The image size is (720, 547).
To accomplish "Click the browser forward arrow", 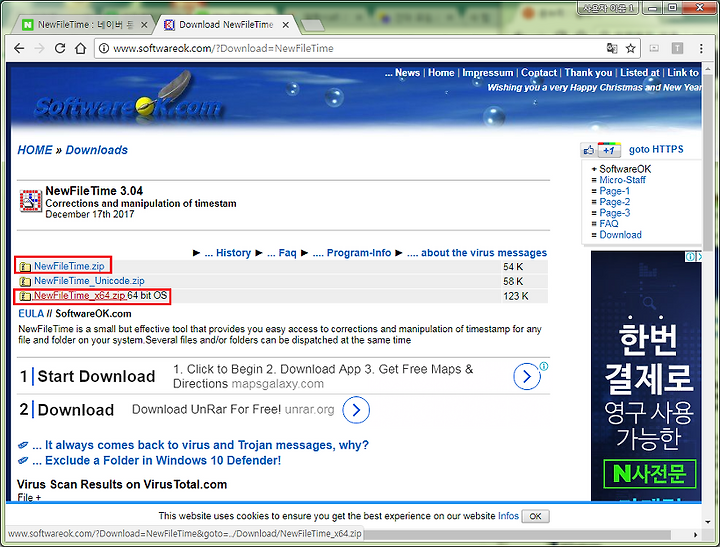I will tap(39, 48).
